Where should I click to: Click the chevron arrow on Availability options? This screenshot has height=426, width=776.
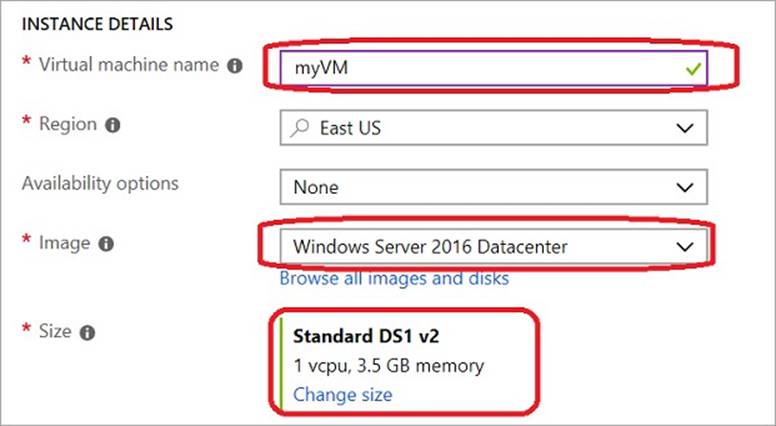[684, 187]
